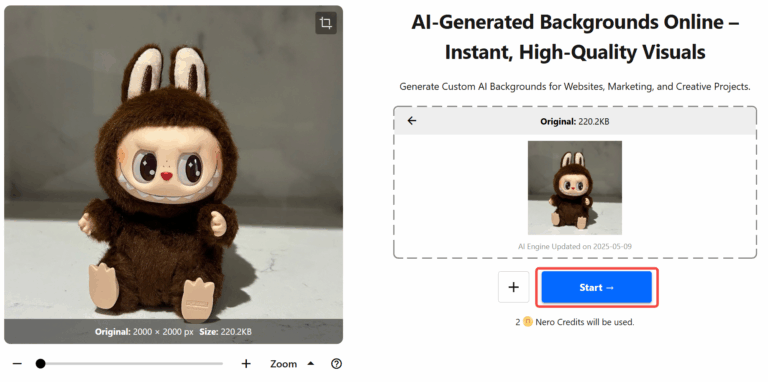
Task: Click the zoom slider track
Action: point(129,363)
